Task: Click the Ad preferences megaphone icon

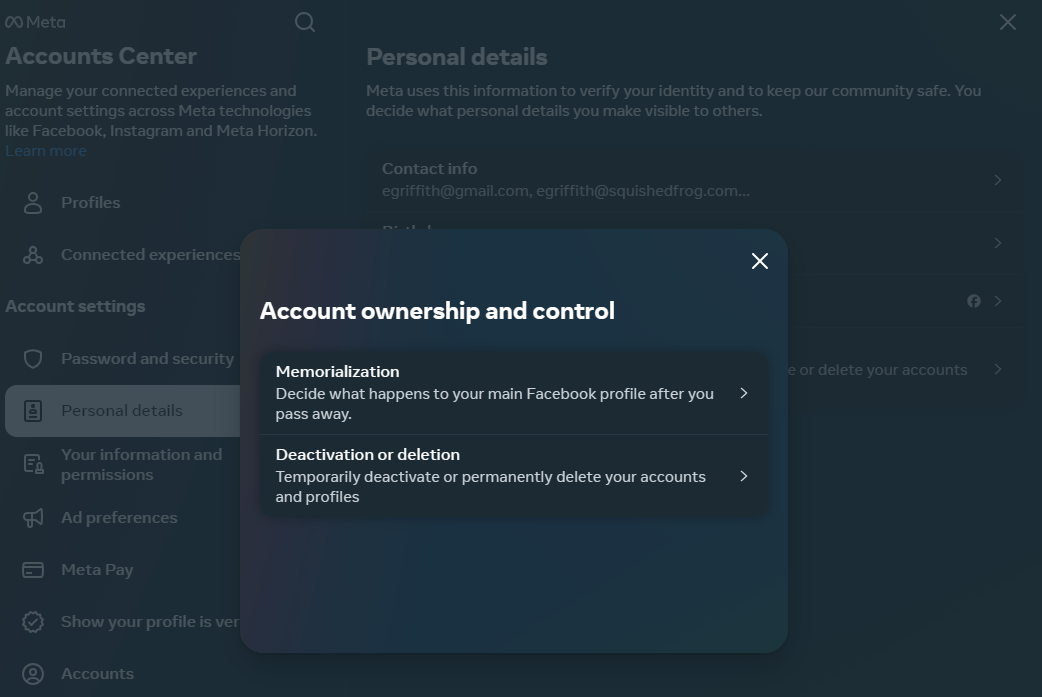Action: coord(33,518)
